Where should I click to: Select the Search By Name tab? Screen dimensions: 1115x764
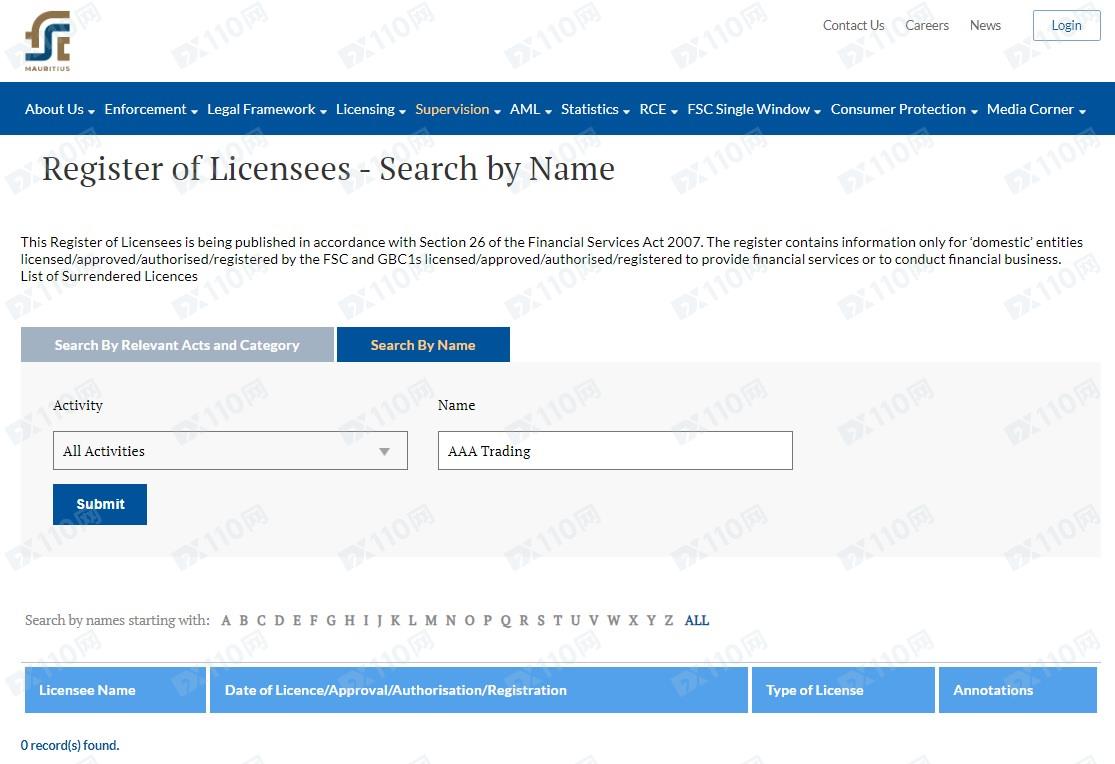(x=423, y=345)
